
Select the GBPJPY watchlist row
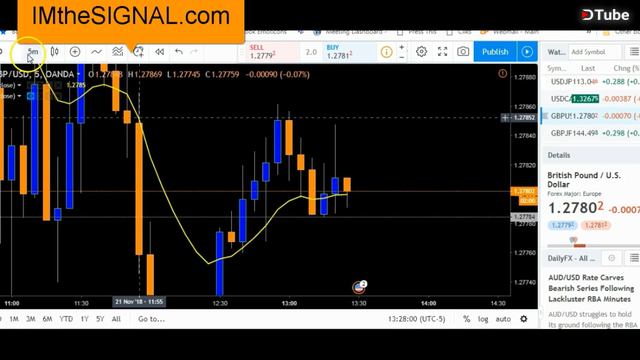coord(591,133)
